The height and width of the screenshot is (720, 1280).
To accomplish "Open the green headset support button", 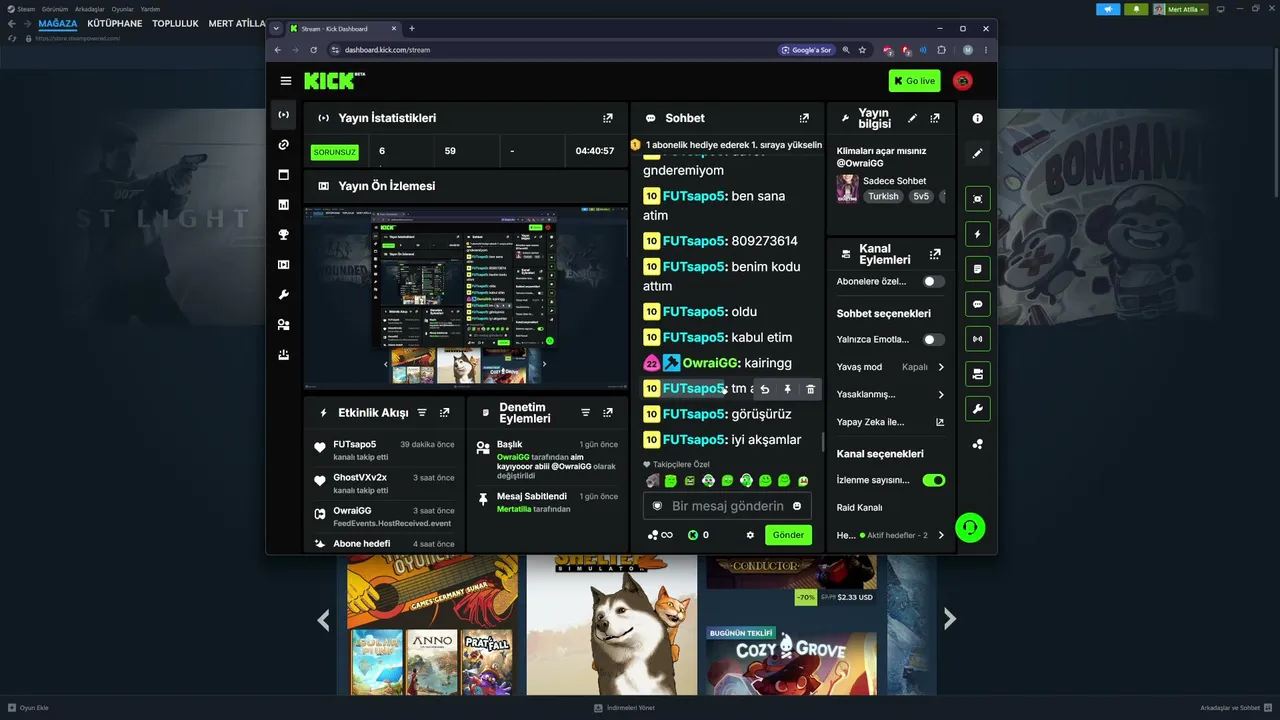I will (970, 527).
